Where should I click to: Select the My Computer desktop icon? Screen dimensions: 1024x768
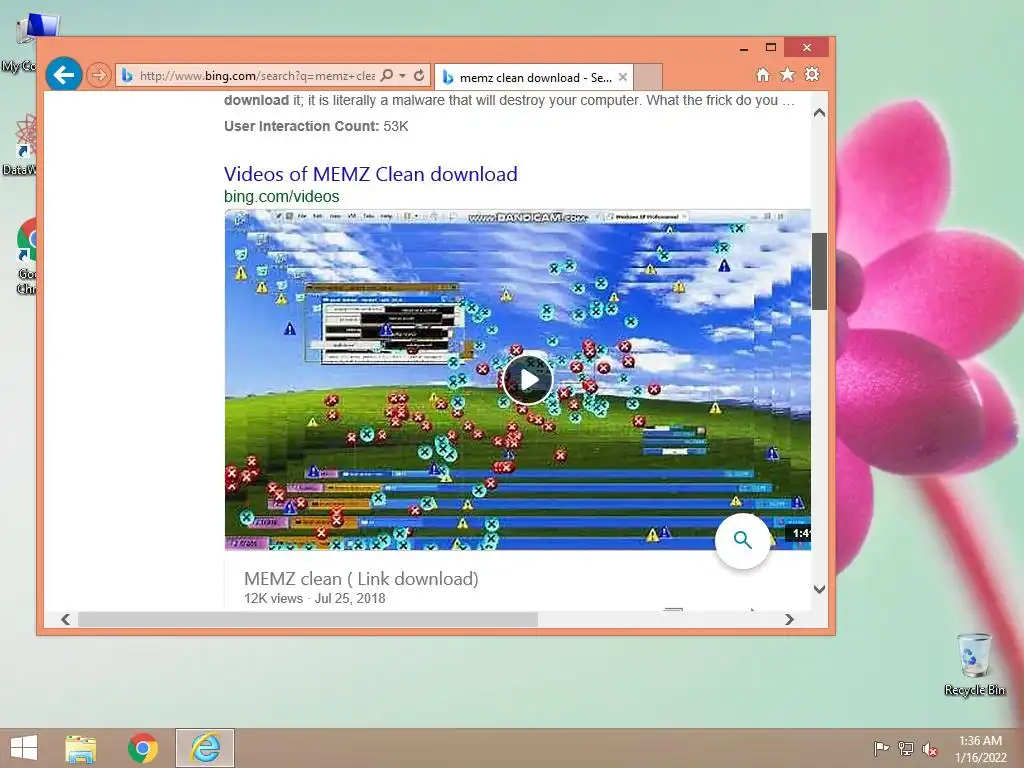click(x=27, y=42)
